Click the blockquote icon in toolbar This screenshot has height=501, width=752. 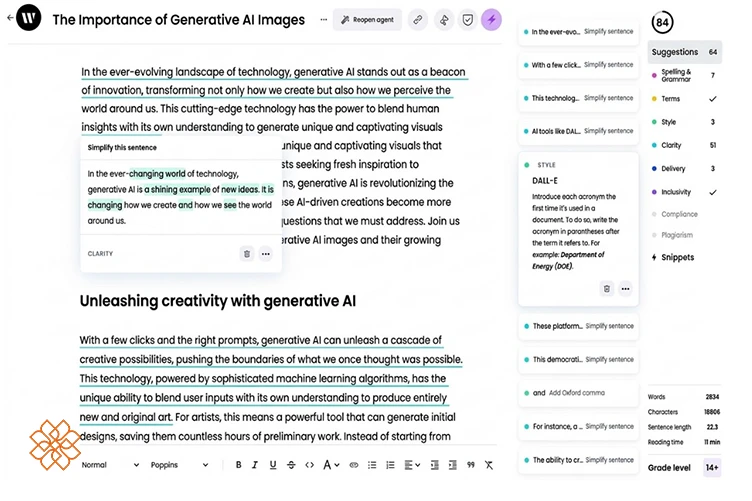pyautogui.click(x=471, y=465)
